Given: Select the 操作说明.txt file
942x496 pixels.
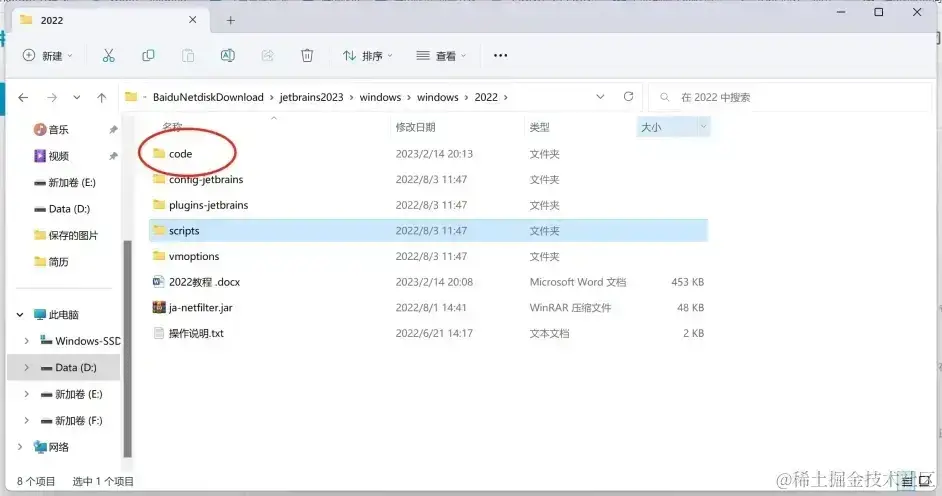Looking at the screenshot, I should point(196,333).
